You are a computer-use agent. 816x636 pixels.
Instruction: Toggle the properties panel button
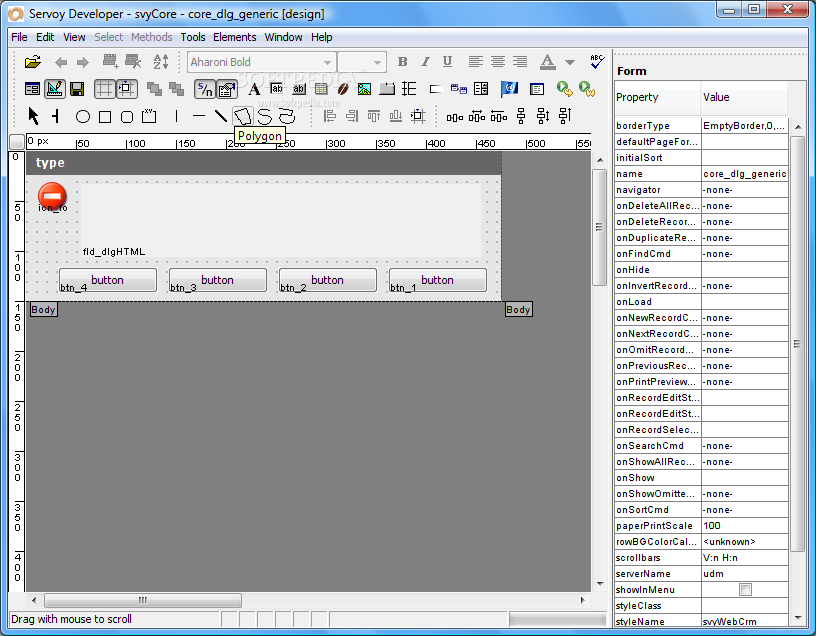(227, 89)
